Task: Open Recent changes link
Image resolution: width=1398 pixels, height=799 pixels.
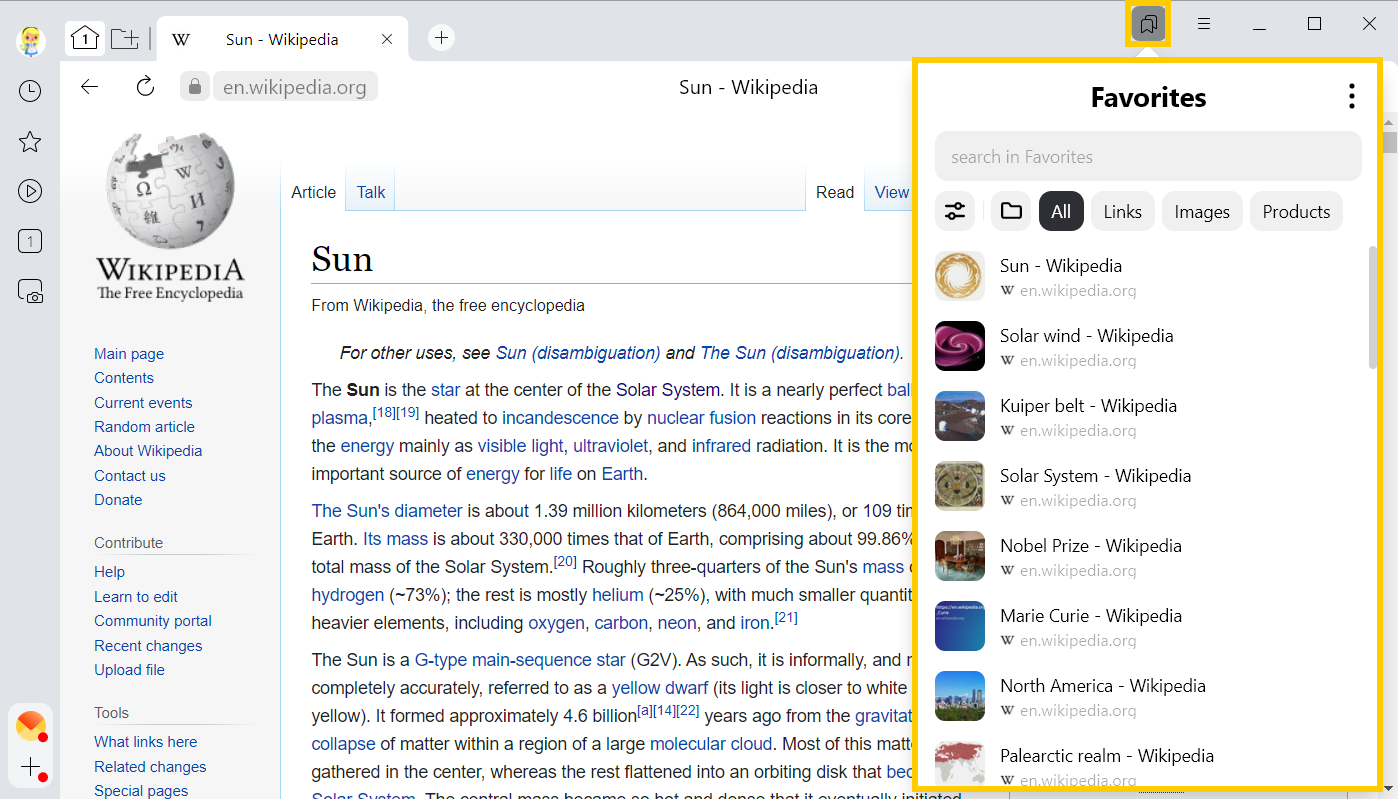Action: click(148, 645)
